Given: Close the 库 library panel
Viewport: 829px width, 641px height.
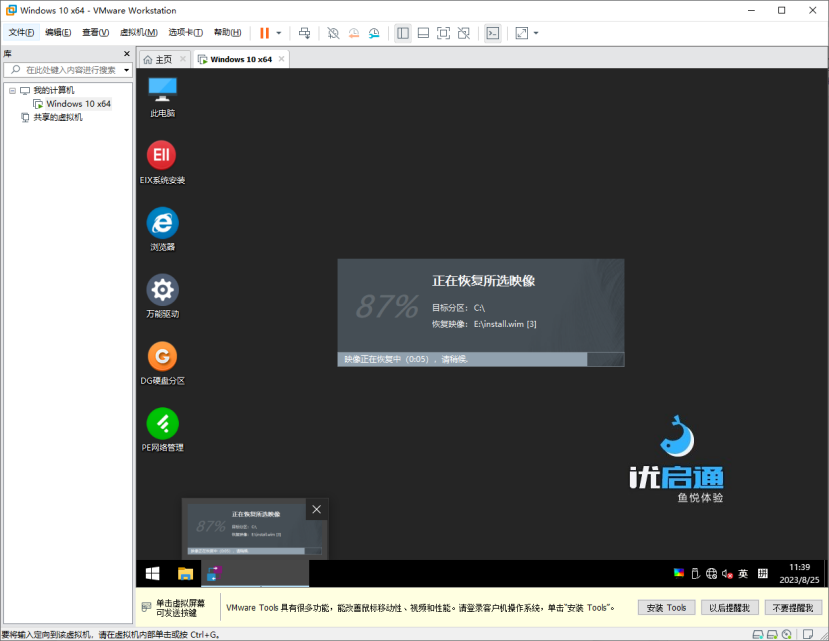Looking at the screenshot, I should tap(126, 53).
